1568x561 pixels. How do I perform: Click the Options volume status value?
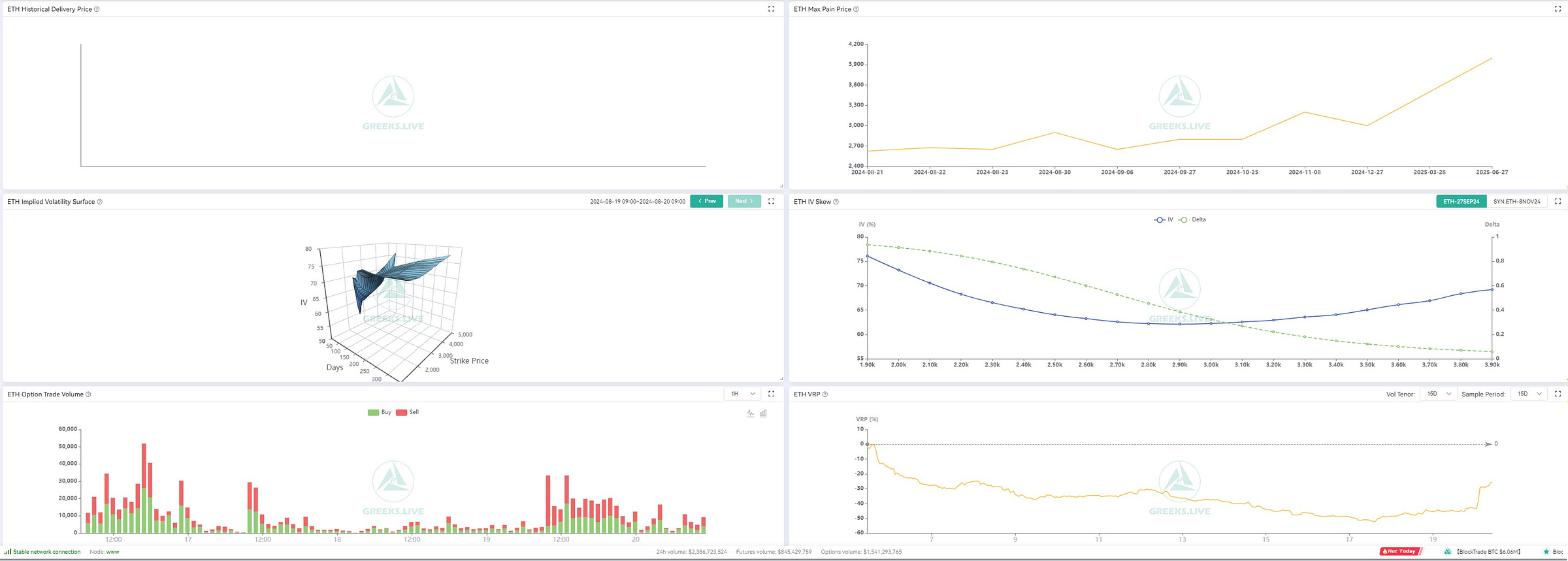pos(861,552)
